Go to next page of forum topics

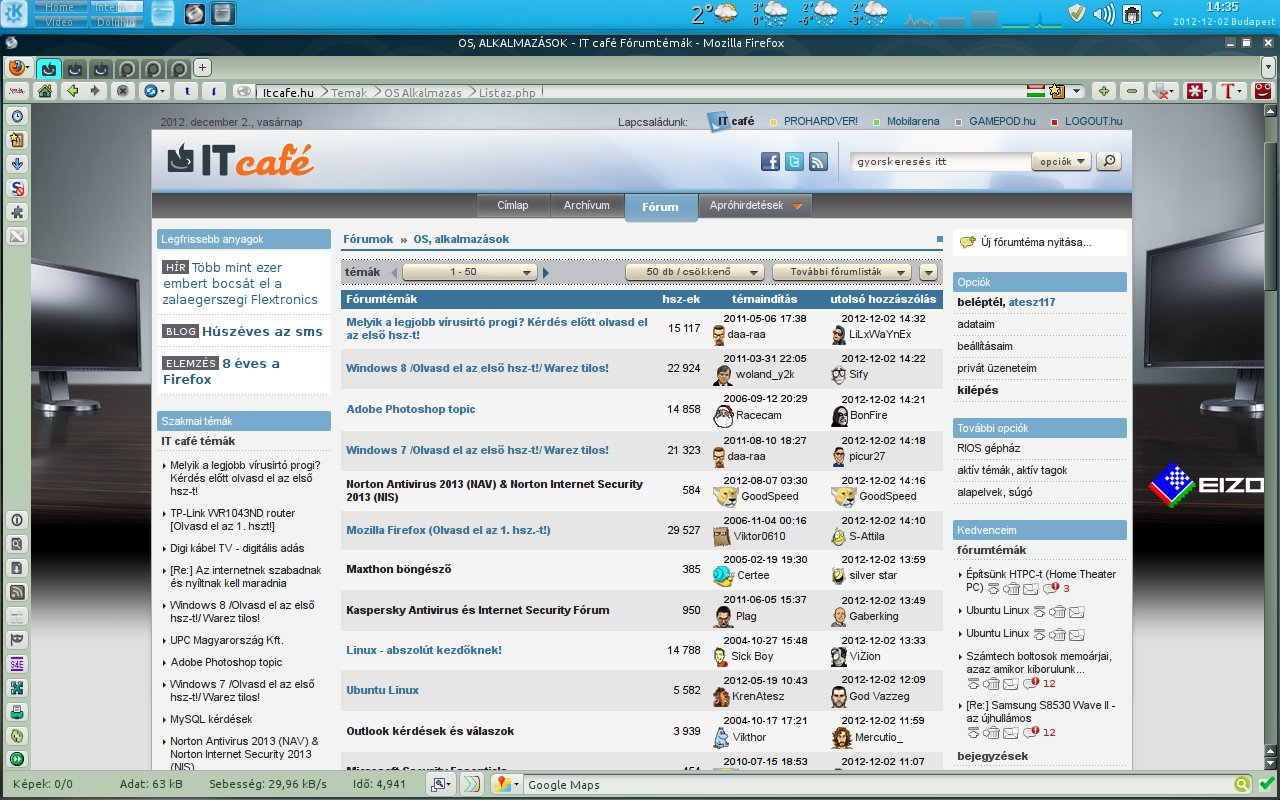pyautogui.click(x=546, y=272)
